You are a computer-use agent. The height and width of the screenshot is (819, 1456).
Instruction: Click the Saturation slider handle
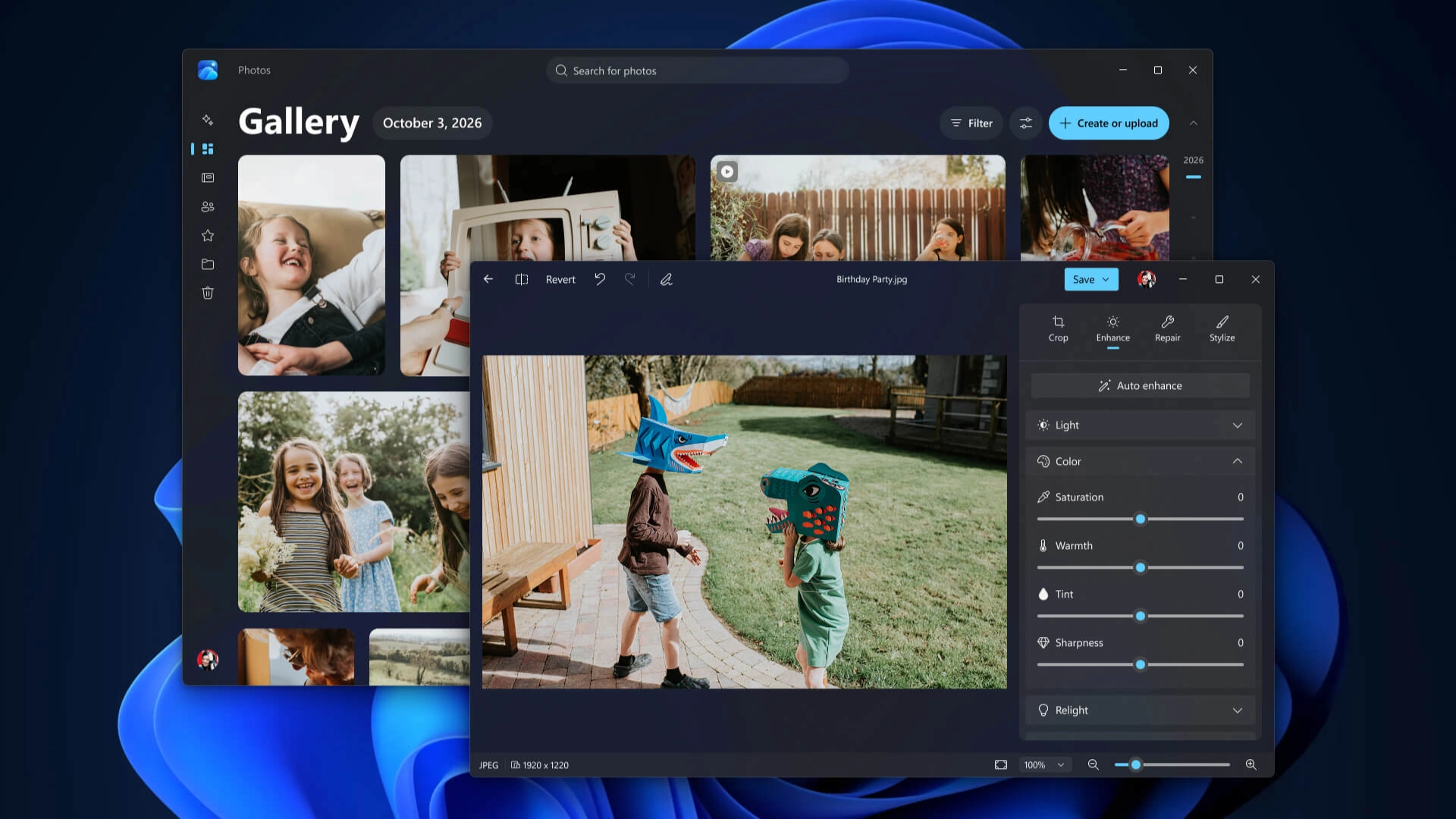click(x=1141, y=519)
